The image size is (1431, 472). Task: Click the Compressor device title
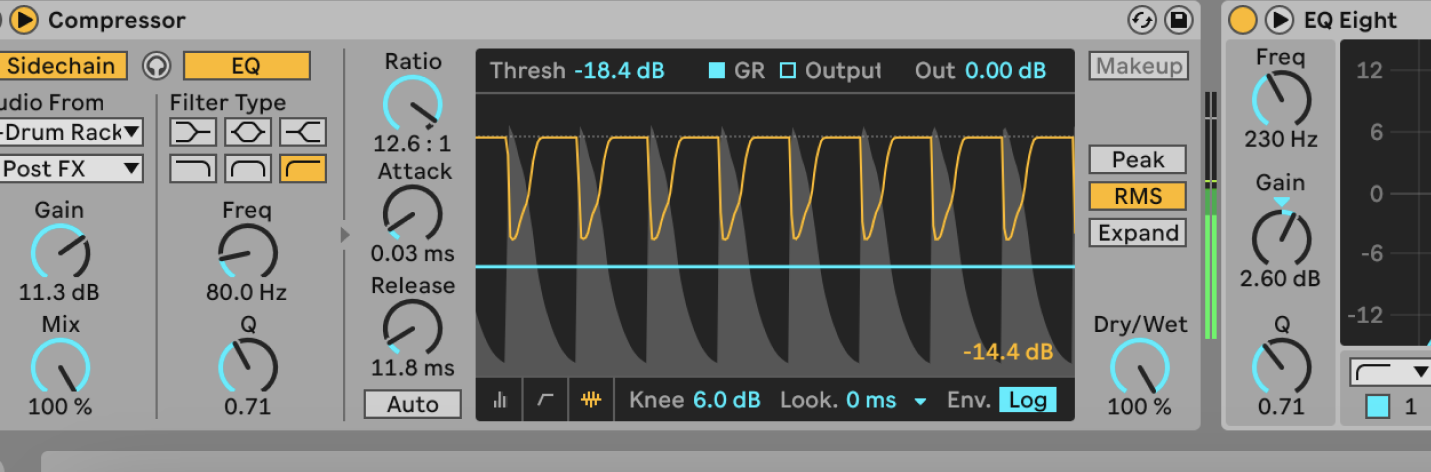coord(117,20)
